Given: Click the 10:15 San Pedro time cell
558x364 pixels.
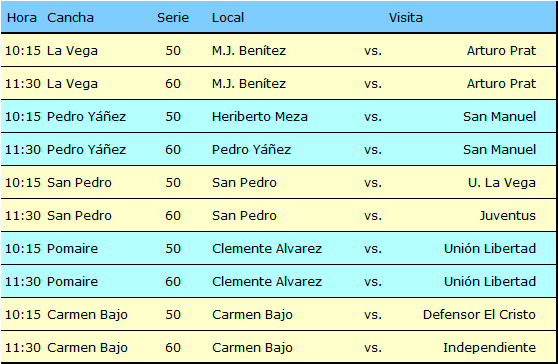Looking at the screenshot, I should point(23,183).
